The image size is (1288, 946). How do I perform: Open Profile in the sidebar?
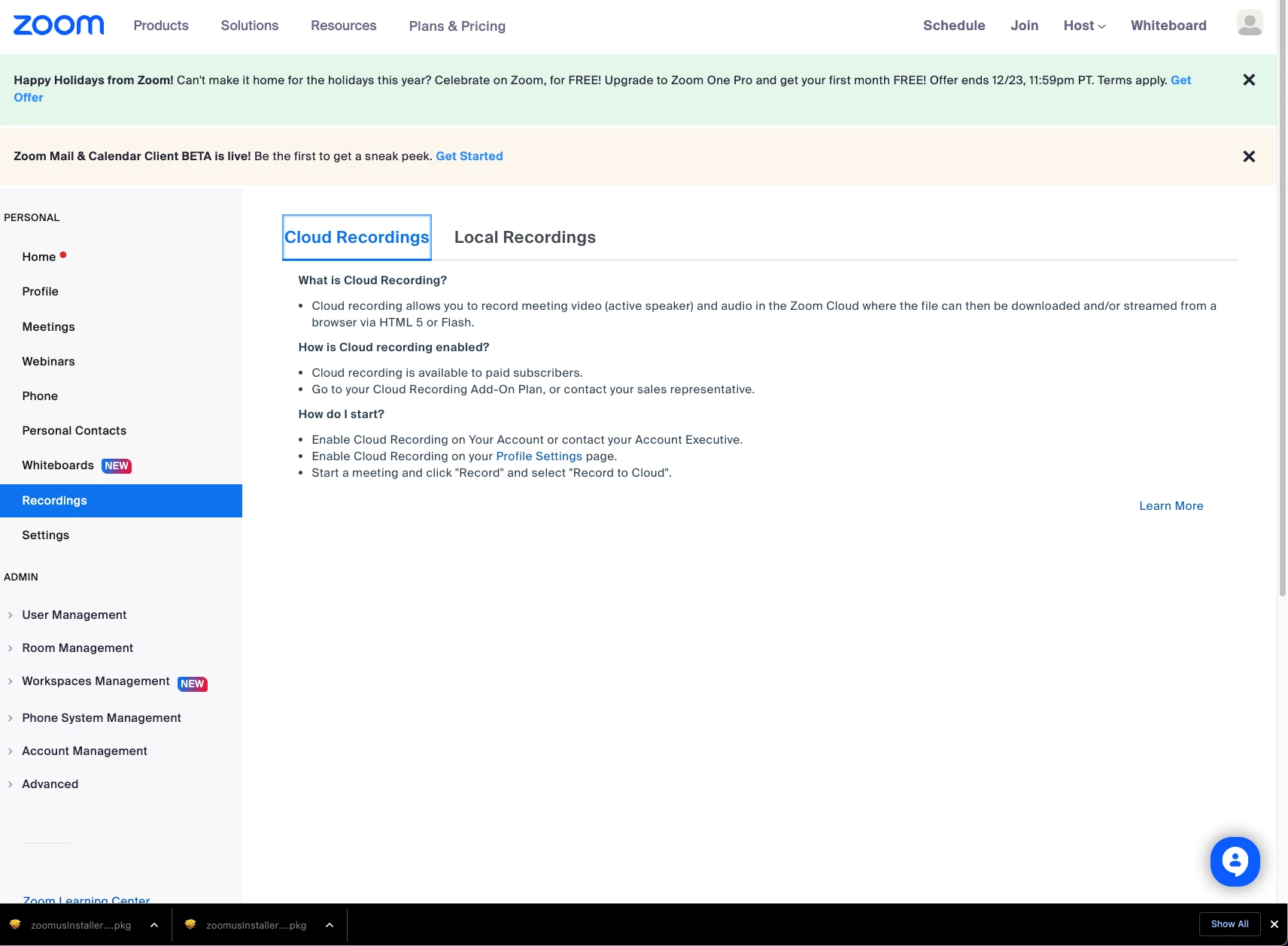click(x=40, y=292)
